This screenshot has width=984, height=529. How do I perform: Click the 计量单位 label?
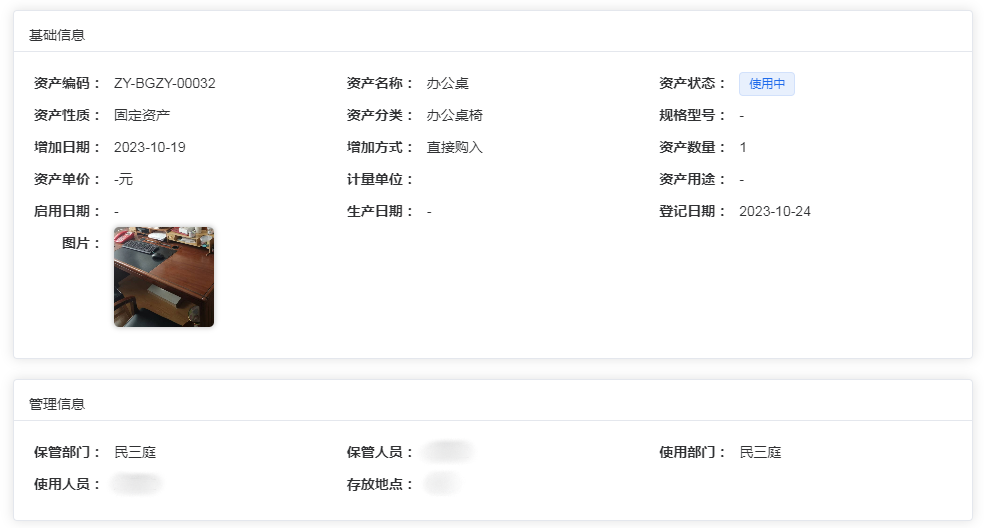tap(380, 179)
